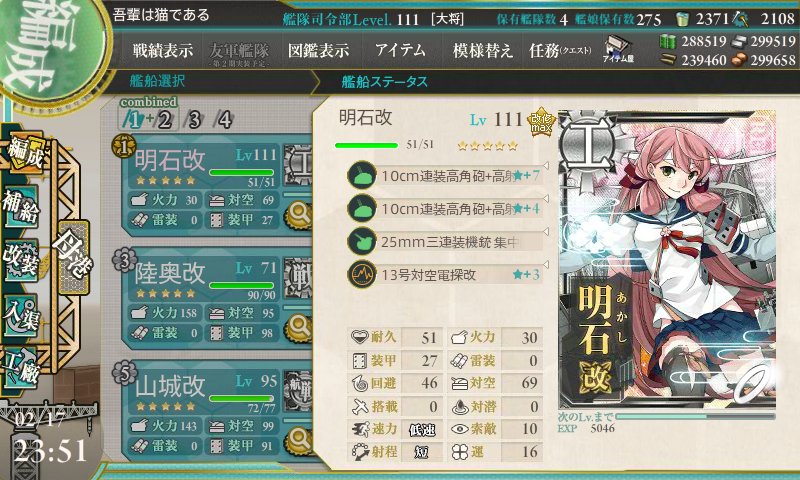Open 任務(クエスト) quest menu

tap(560, 50)
